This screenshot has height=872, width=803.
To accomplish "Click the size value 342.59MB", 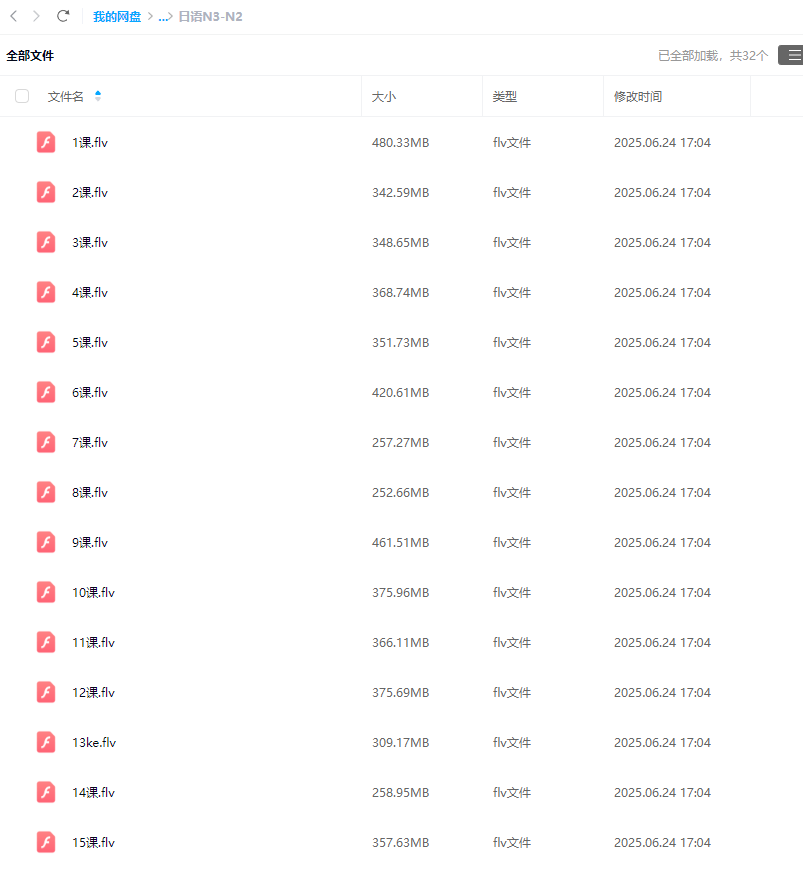I will (400, 192).
